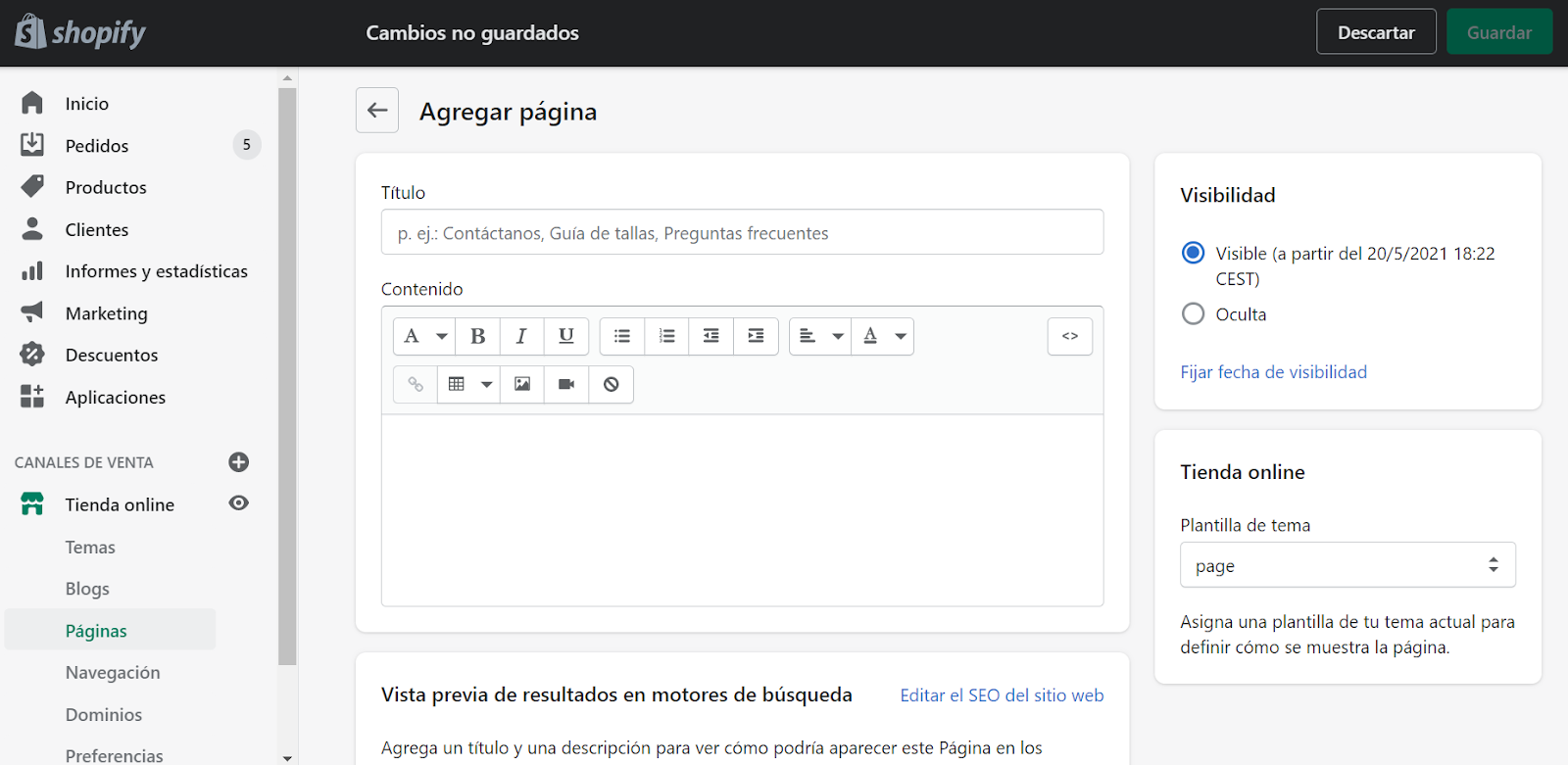Open the insert table dropdown
The image size is (1568, 765).
[468, 384]
